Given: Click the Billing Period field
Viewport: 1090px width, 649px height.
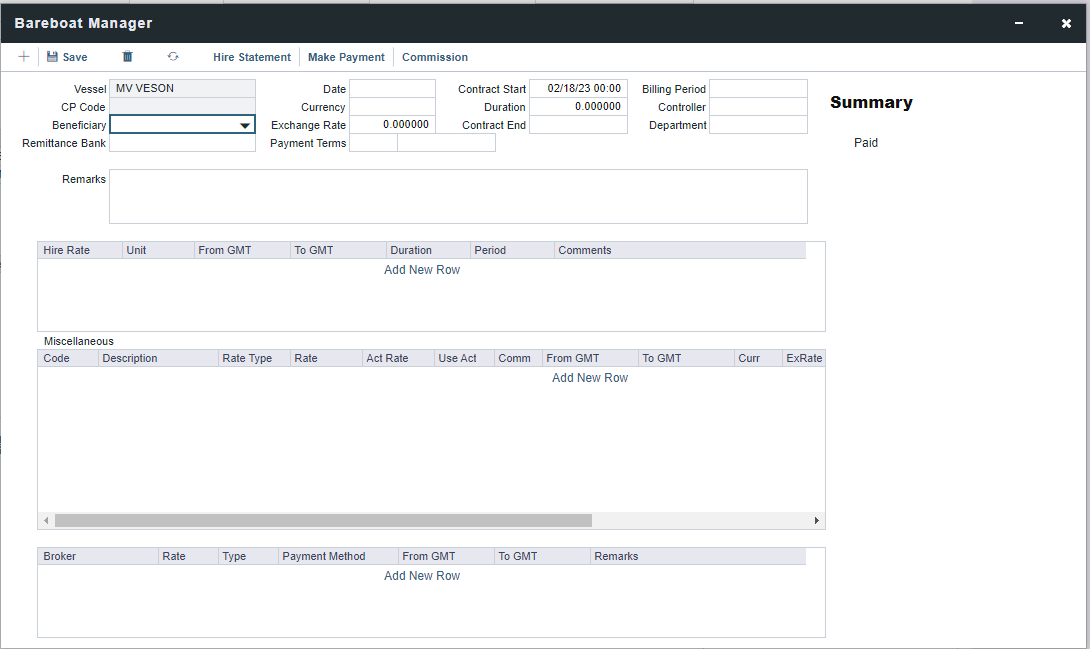Looking at the screenshot, I should (x=758, y=89).
